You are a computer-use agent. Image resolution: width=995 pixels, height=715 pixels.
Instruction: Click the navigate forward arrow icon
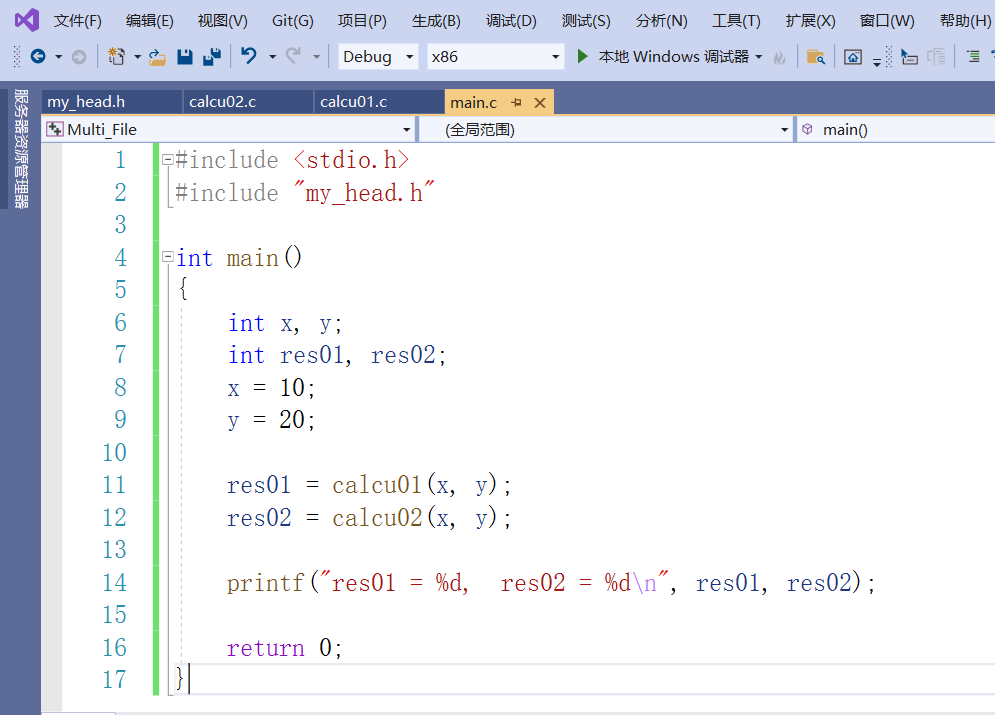pyautogui.click(x=79, y=57)
